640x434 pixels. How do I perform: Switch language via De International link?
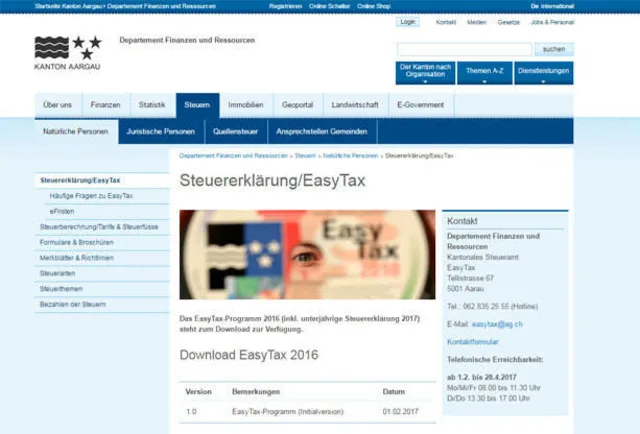(552, 6)
